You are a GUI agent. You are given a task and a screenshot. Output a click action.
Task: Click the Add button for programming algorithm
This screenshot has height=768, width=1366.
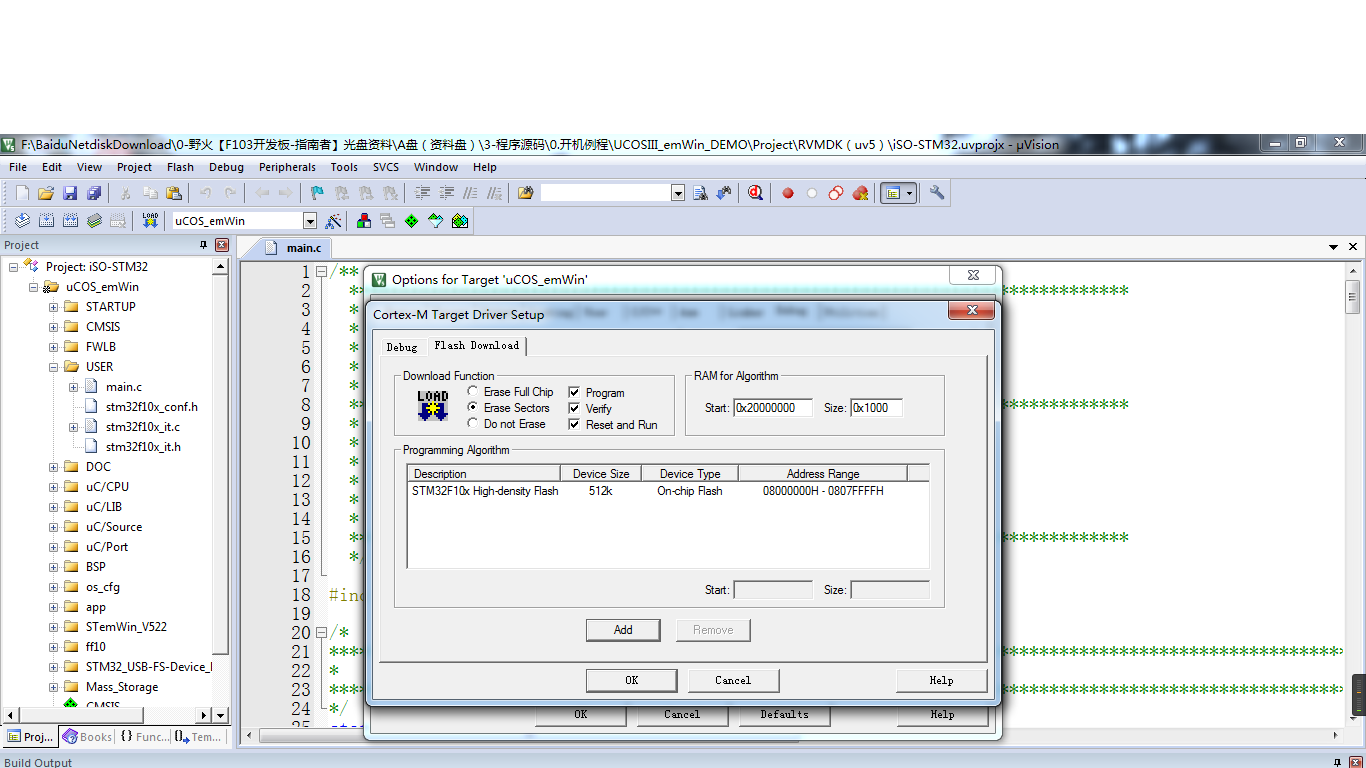coord(623,630)
